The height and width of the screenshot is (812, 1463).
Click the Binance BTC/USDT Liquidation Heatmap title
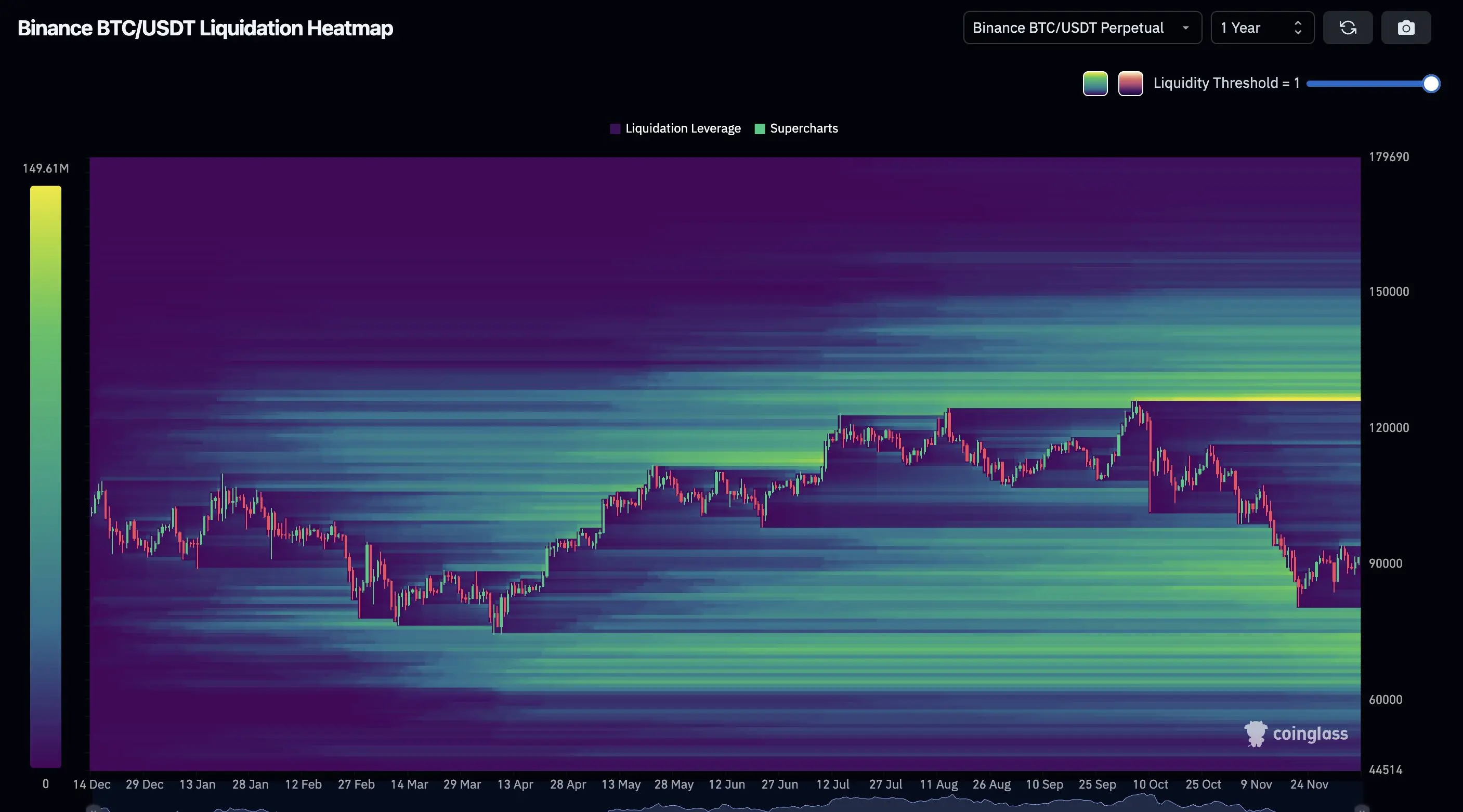(x=205, y=28)
